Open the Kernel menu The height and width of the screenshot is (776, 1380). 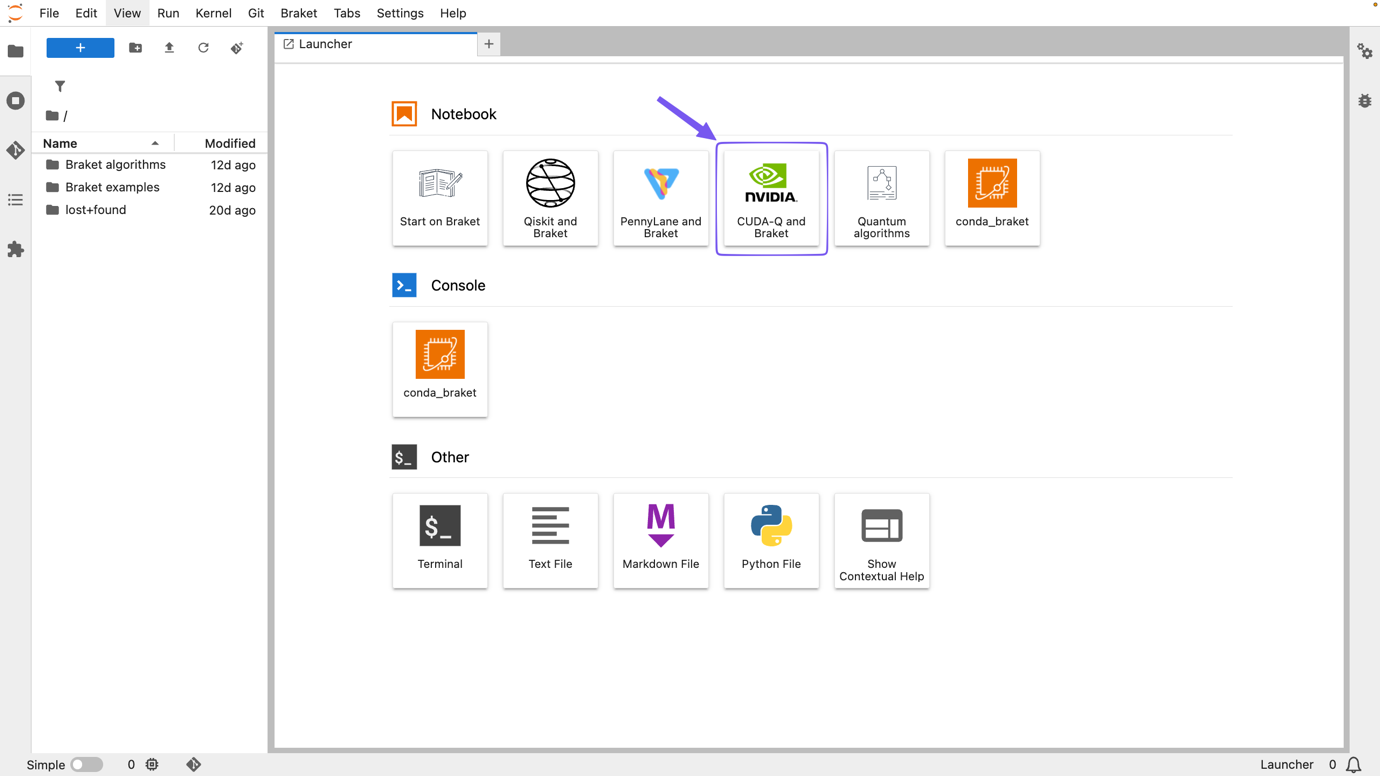tap(213, 13)
